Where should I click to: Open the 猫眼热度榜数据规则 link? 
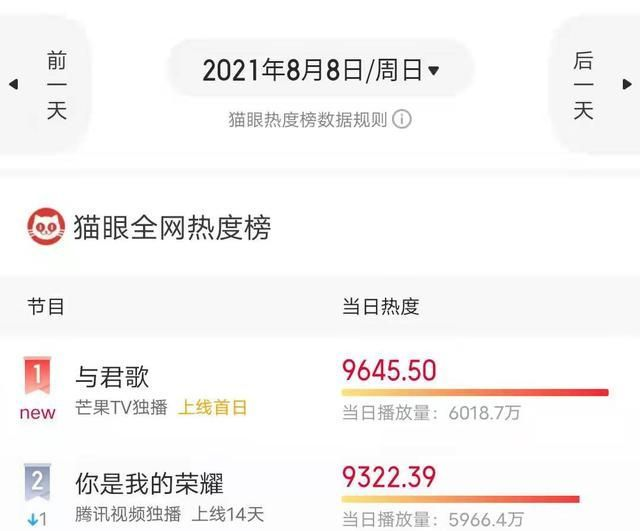click(308, 119)
